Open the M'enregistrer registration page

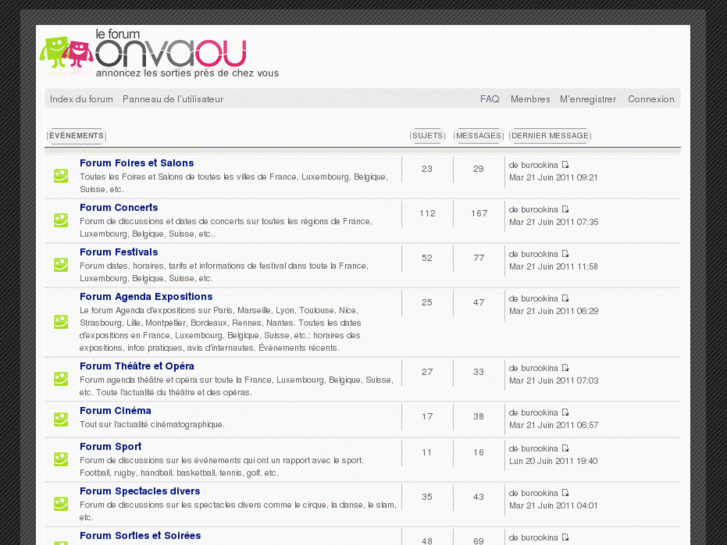click(x=588, y=99)
